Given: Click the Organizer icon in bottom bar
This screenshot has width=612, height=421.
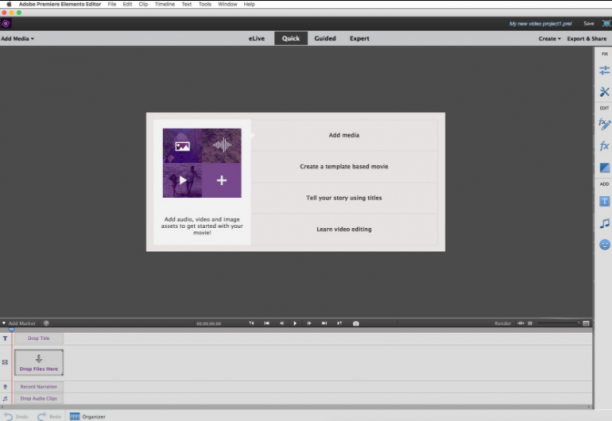Looking at the screenshot, I should click(x=75, y=416).
